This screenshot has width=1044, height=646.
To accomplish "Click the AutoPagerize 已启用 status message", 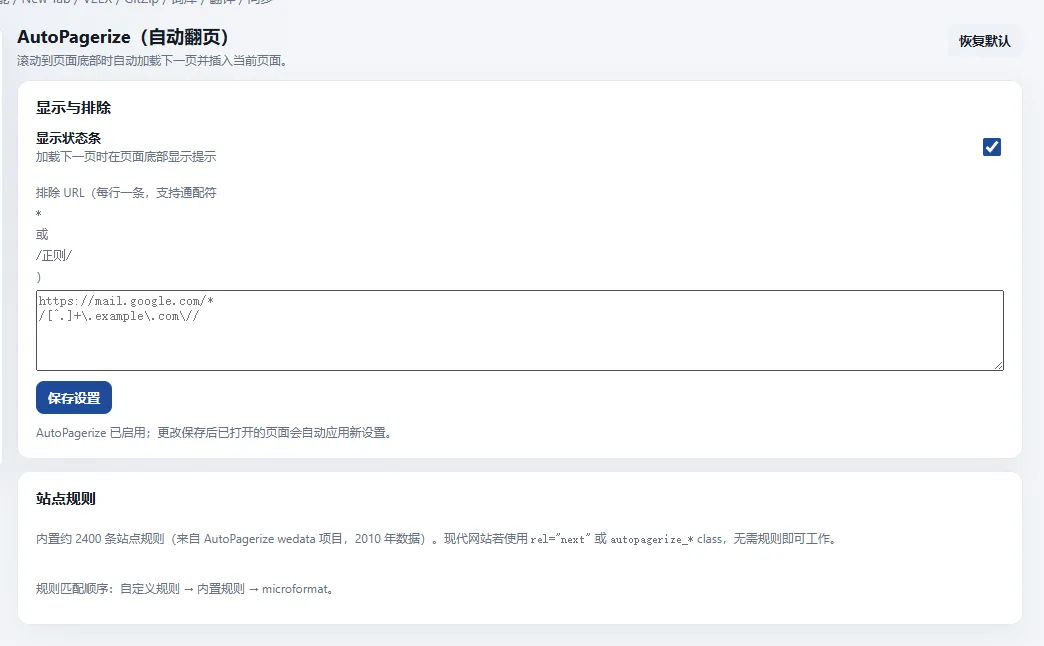I will click(x=214, y=432).
